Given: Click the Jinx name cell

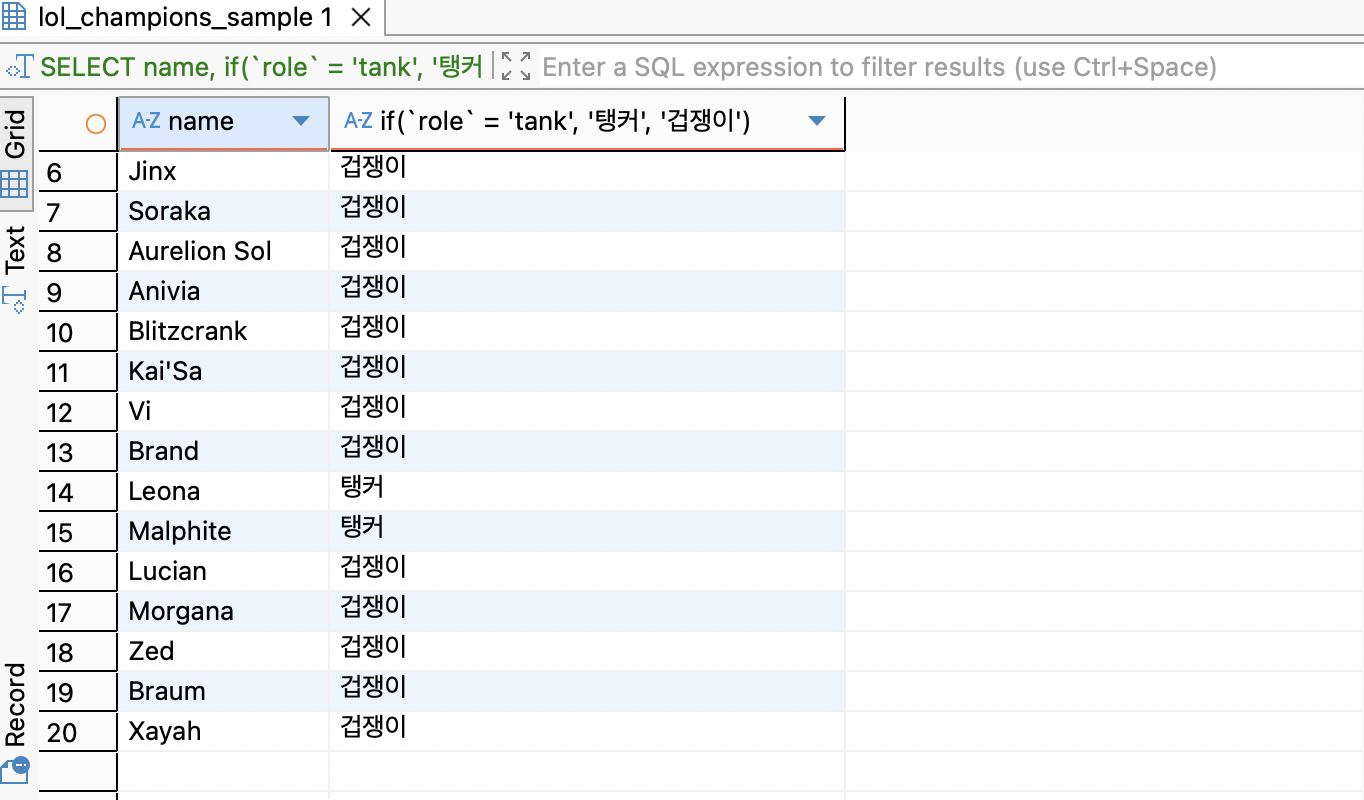Looking at the screenshot, I should [x=224, y=171].
